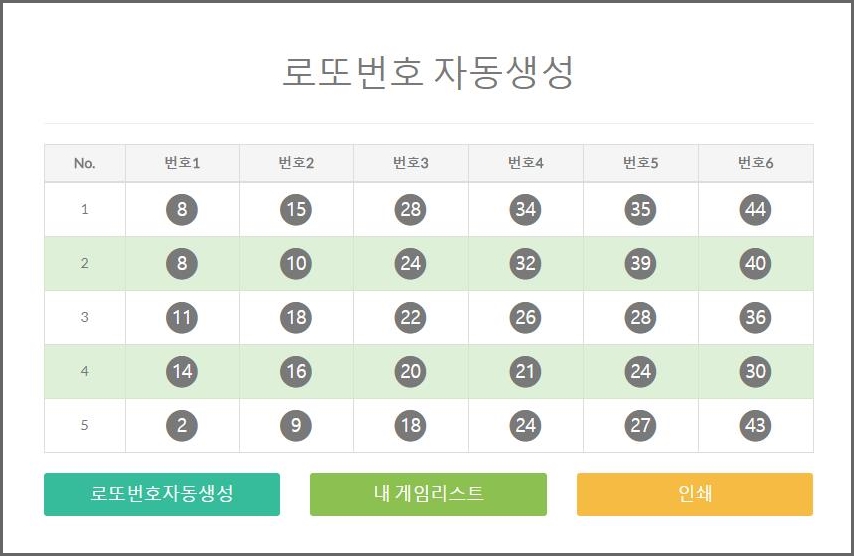
Task: Select ball 10 in row 2
Action: click(296, 263)
